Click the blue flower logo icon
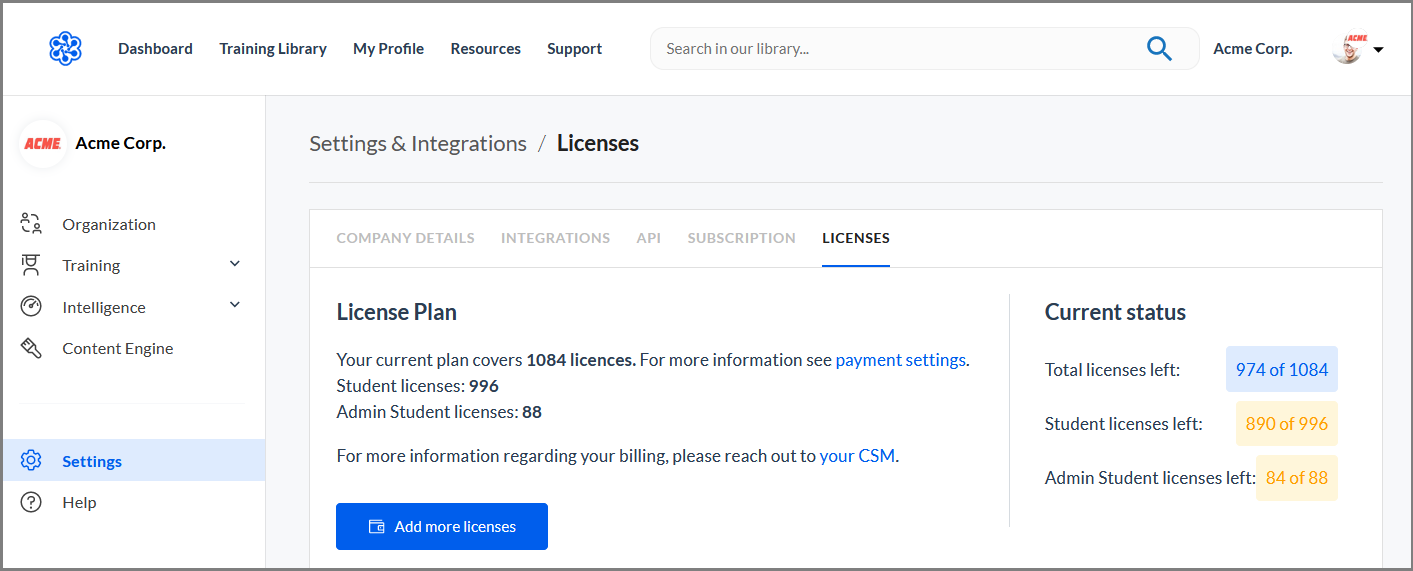Image resolution: width=1413 pixels, height=571 pixels. pos(66,48)
